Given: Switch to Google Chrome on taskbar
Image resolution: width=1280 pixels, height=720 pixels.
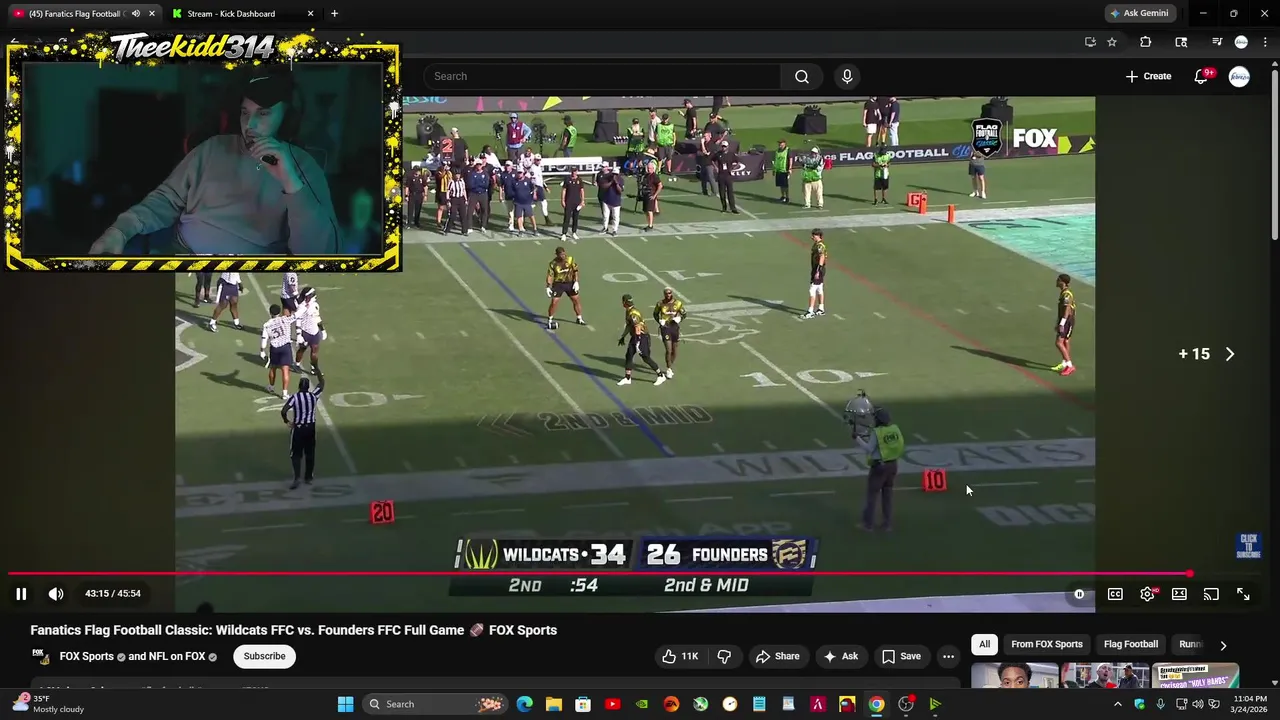Looking at the screenshot, I should click(x=876, y=704).
